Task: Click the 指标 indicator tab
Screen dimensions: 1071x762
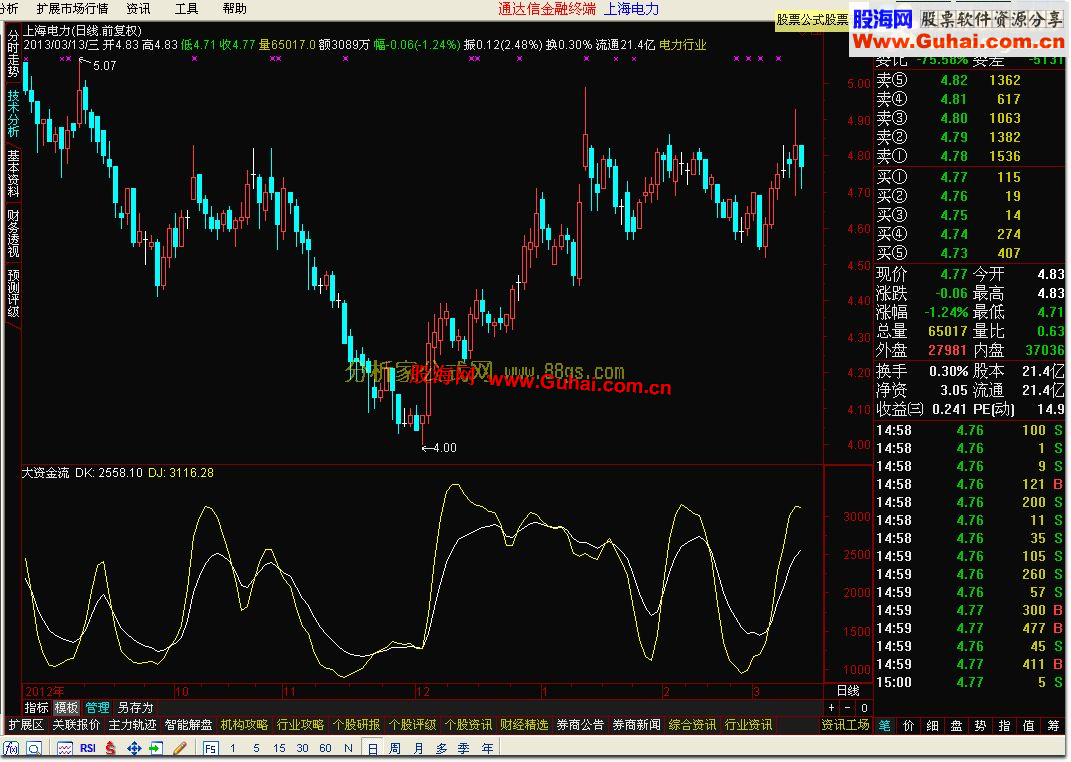Action: (x=36, y=708)
